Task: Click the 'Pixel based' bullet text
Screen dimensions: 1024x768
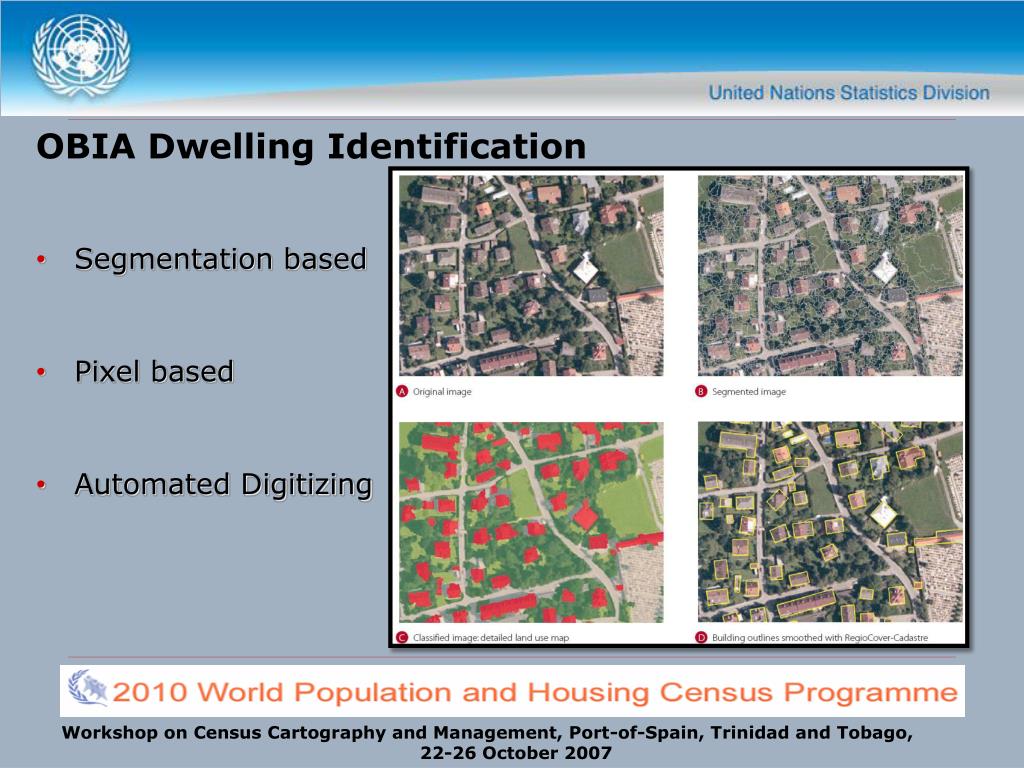Action: [154, 372]
